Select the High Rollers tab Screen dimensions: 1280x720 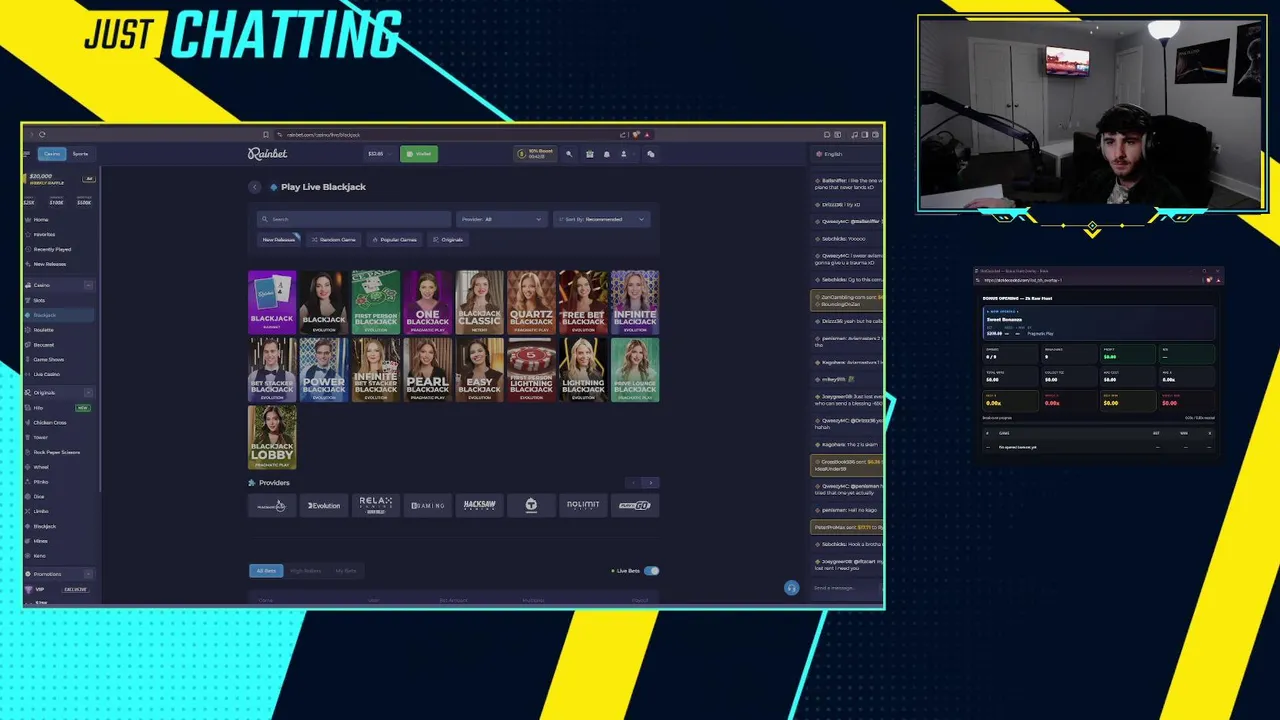coord(306,571)
